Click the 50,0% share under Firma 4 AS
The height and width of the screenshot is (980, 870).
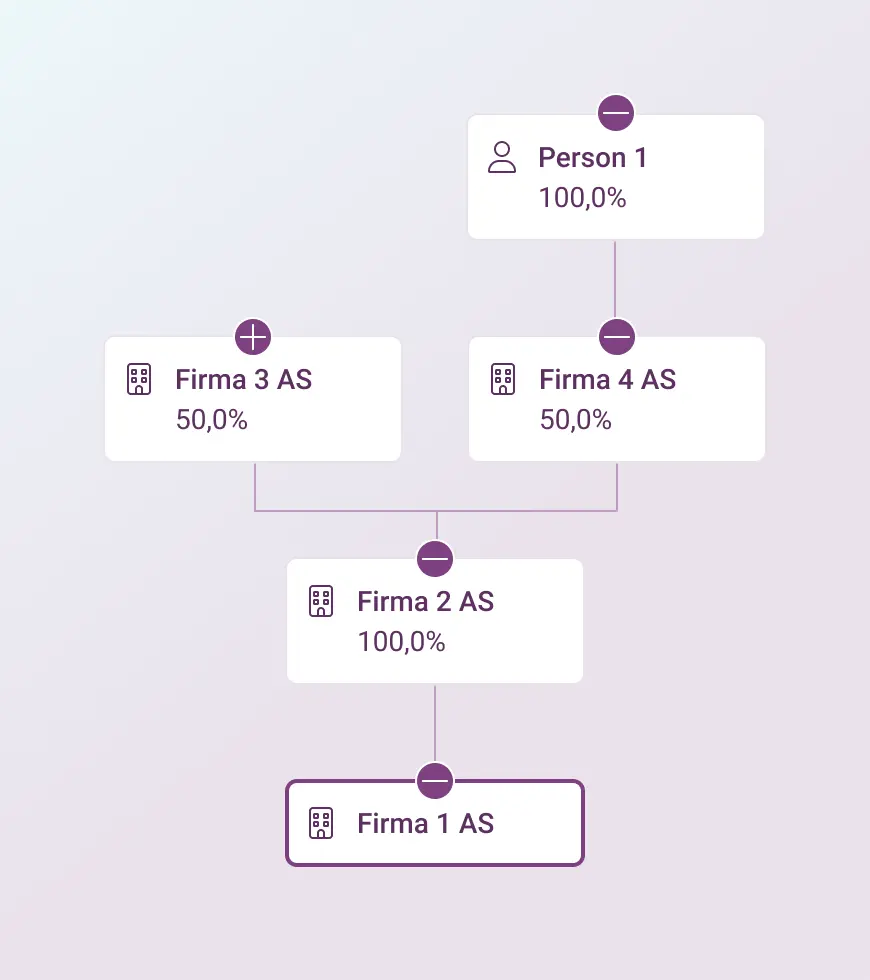[576, 419]
